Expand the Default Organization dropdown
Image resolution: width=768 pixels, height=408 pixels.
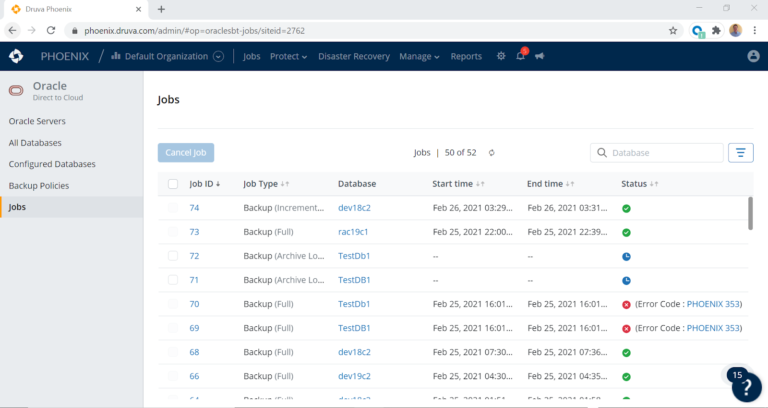click(x=218, y=57)
